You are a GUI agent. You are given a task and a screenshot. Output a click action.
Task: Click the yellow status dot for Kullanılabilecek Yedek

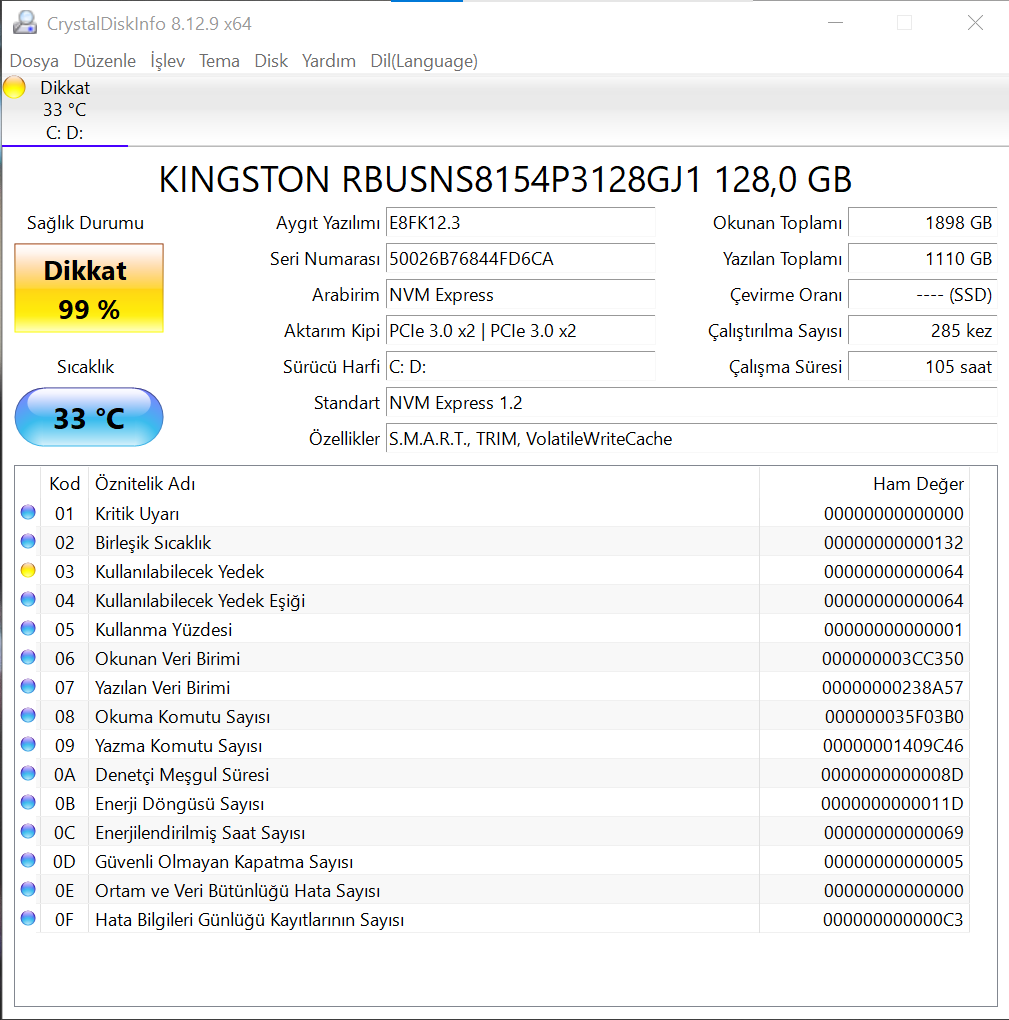click(x=28, y=570)
